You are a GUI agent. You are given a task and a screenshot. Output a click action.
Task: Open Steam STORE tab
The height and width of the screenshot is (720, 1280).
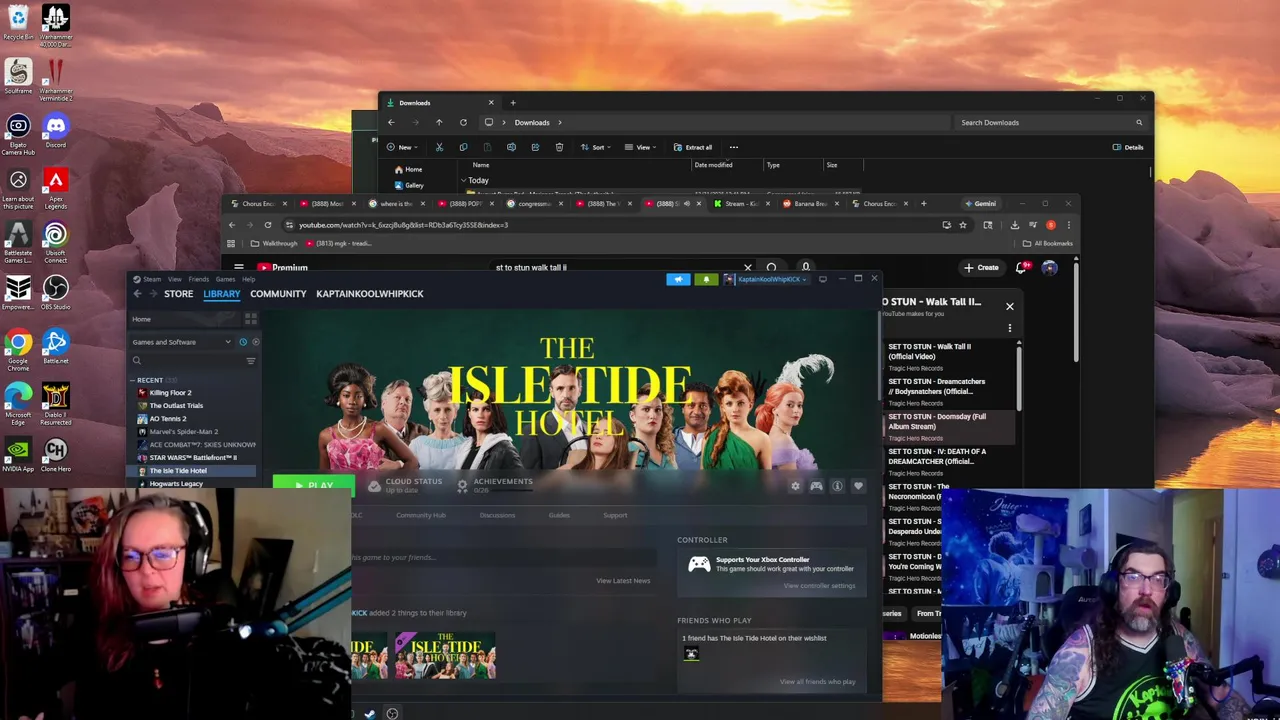point(178,294)
